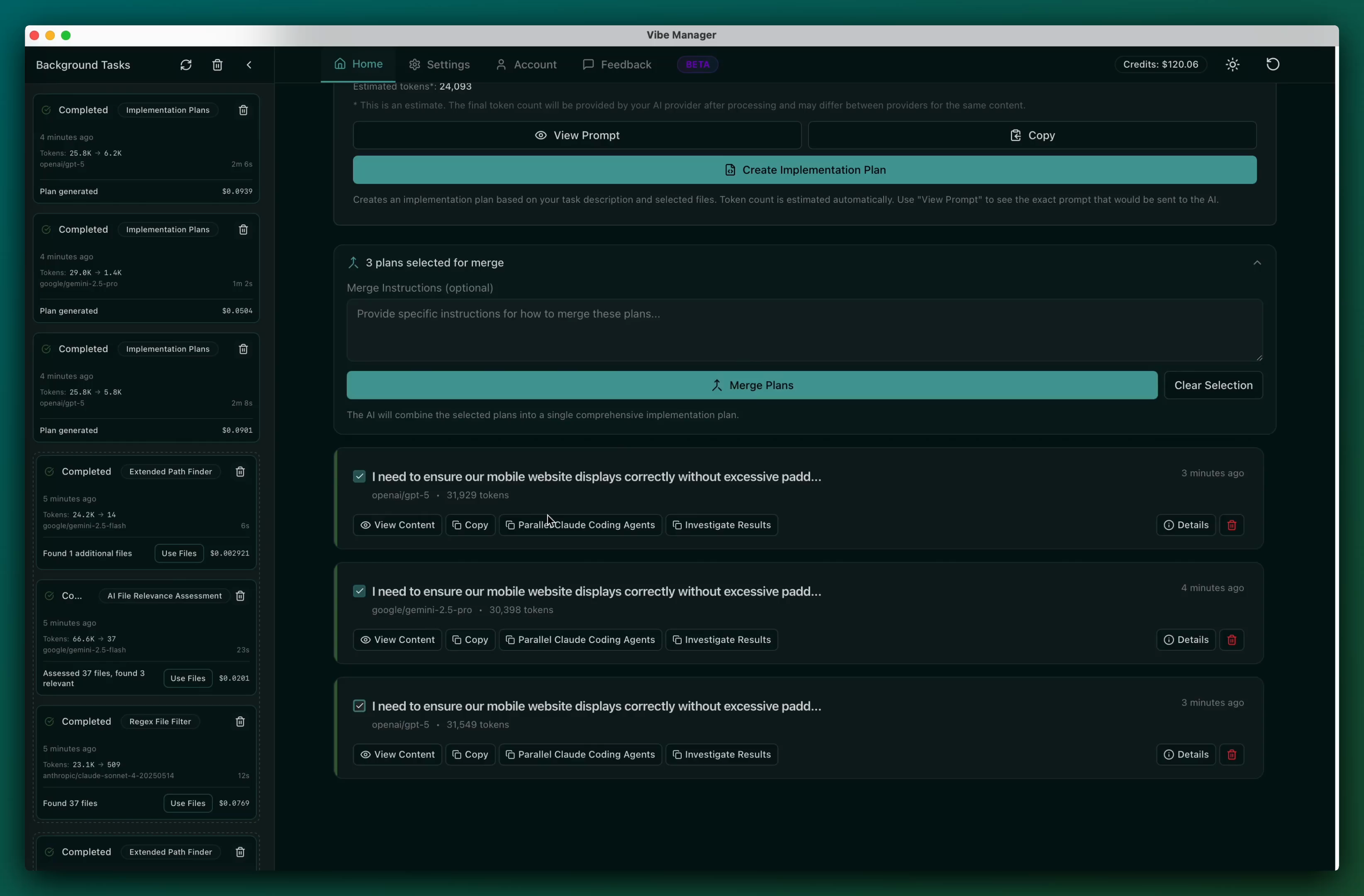Click View Prompt button

pos(577,135)
